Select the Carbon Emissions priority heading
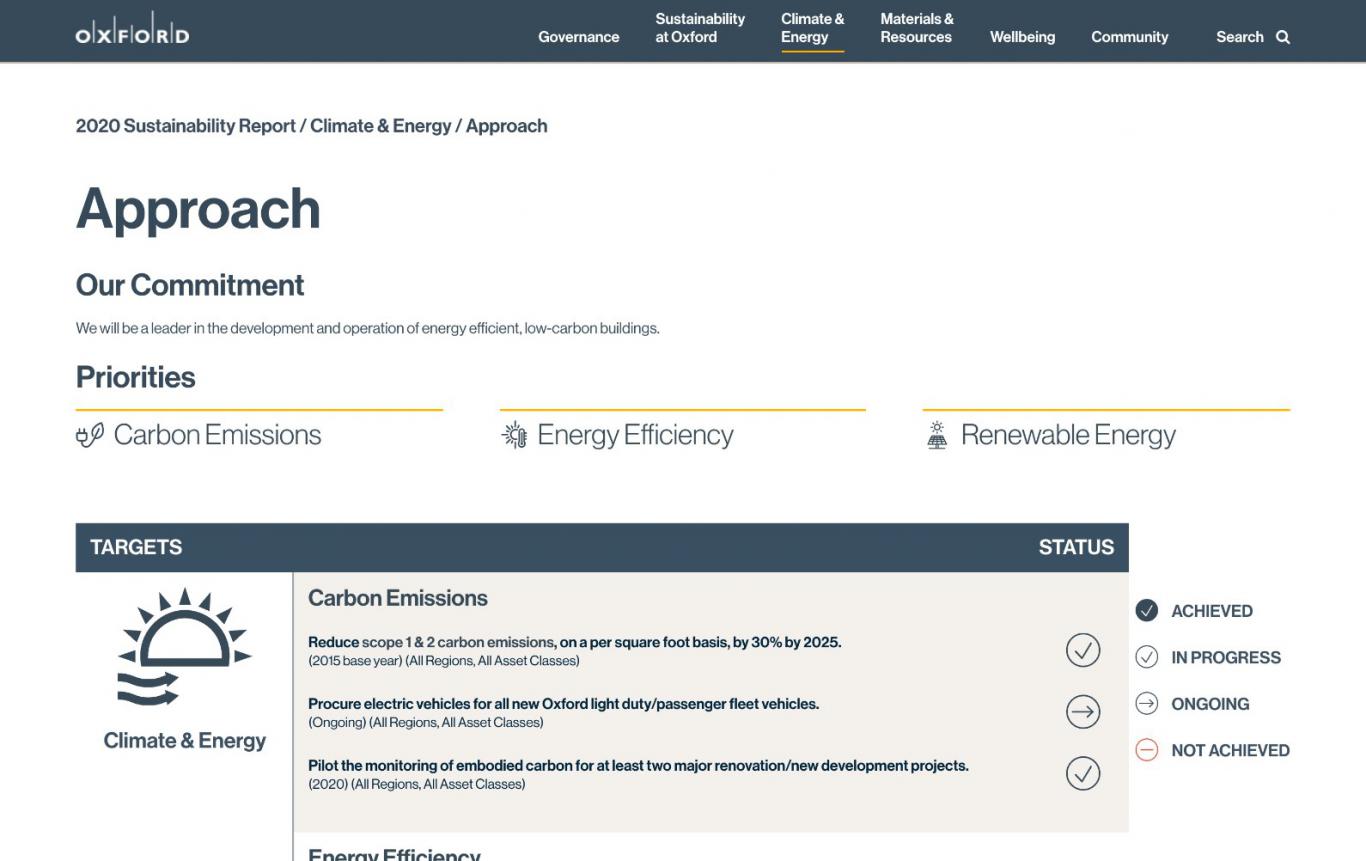 (217, 435)
